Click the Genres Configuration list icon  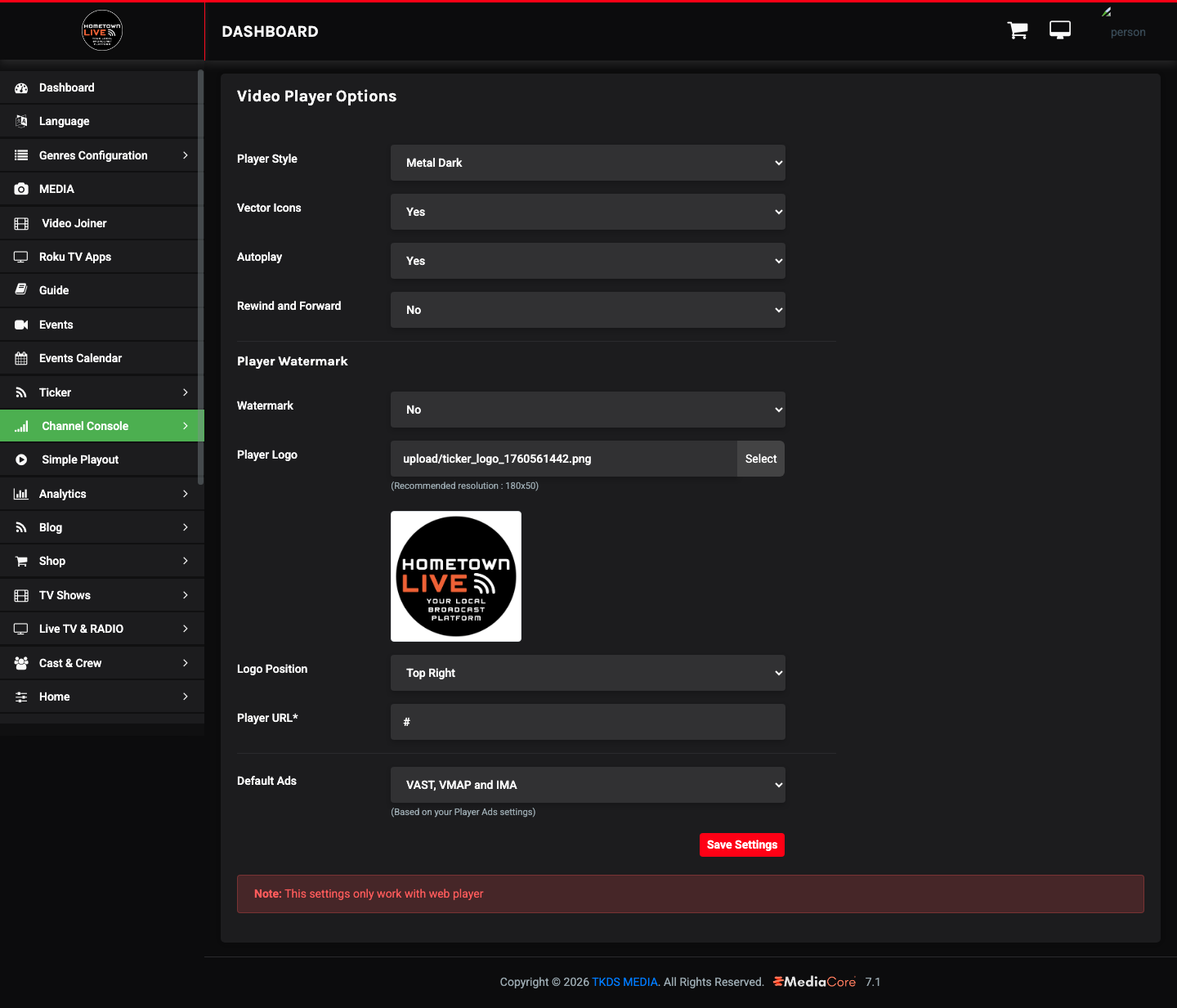pyautogui.click(x=21, y=155)
